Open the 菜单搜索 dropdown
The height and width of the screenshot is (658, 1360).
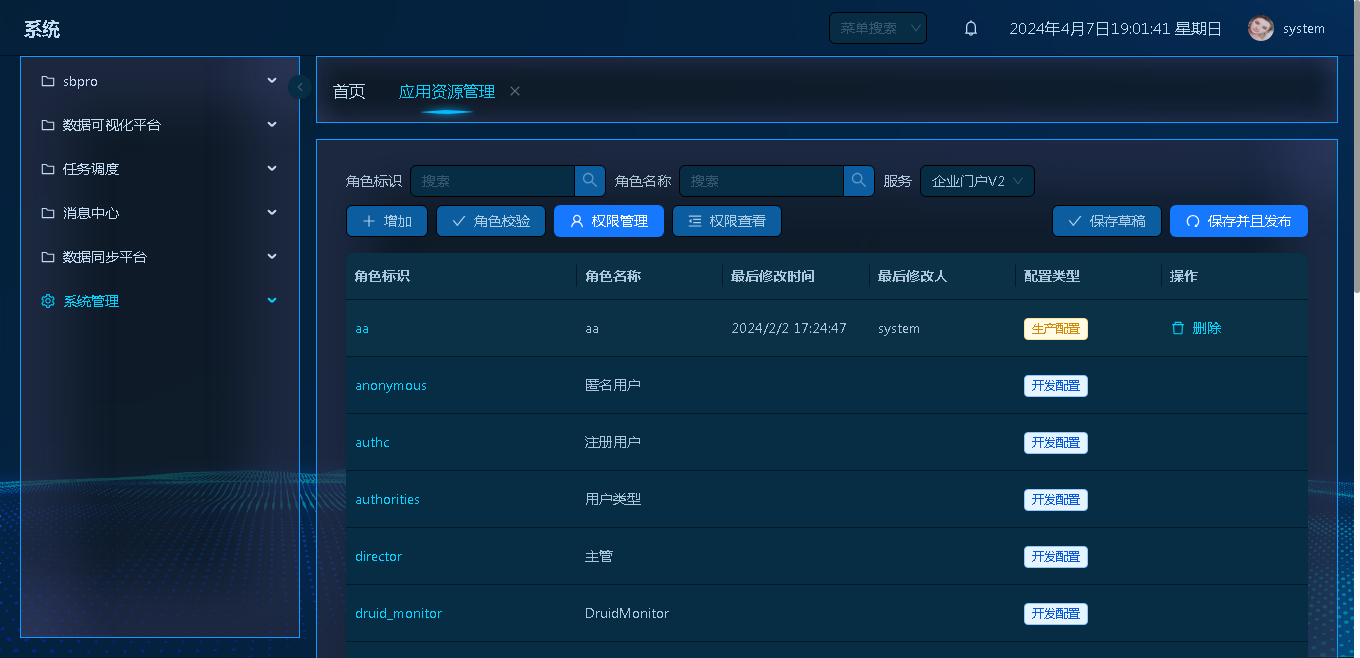[x=877, y=29]
